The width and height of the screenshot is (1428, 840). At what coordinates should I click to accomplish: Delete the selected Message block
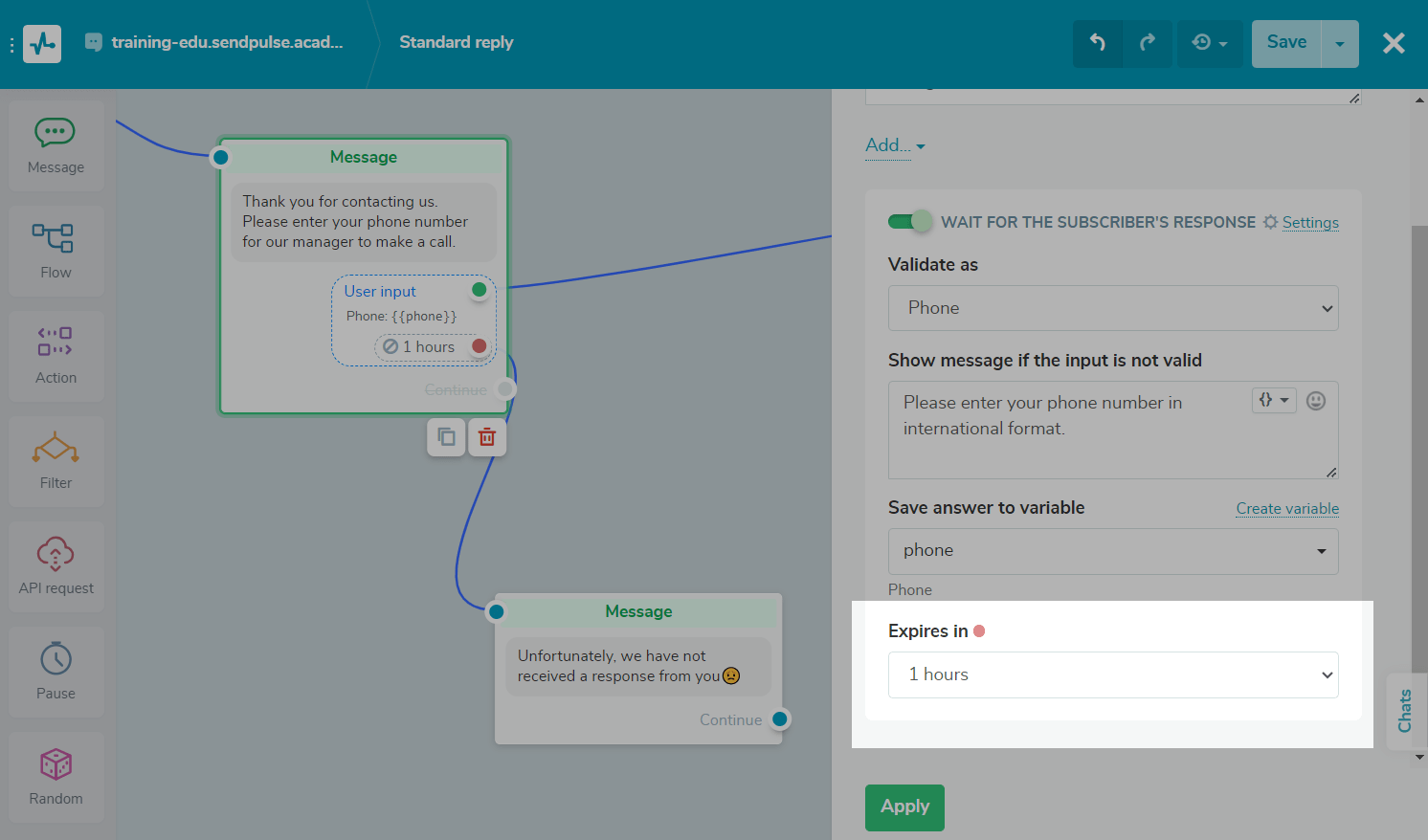click(487, 436)
